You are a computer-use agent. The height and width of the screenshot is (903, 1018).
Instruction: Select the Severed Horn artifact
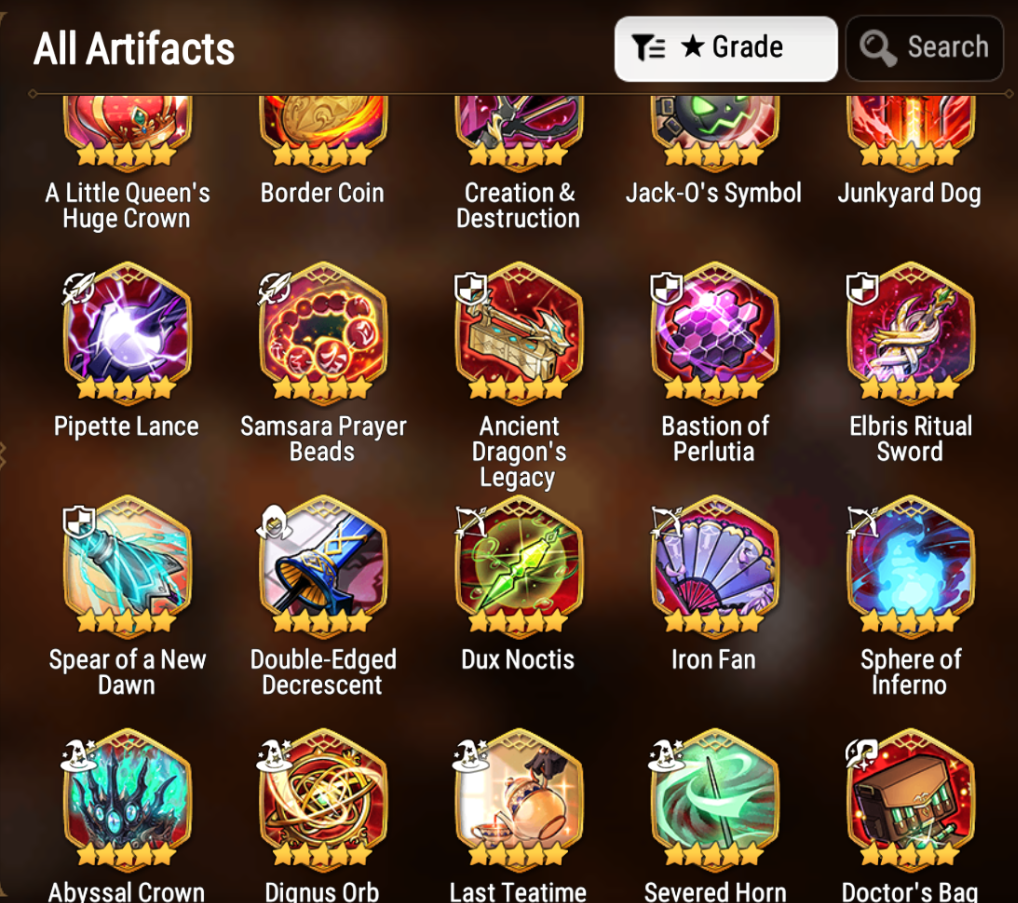714,797
